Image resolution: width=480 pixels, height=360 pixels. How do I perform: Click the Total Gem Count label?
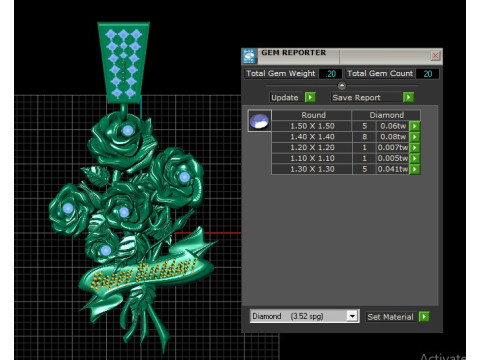click(x=380, y=73)
